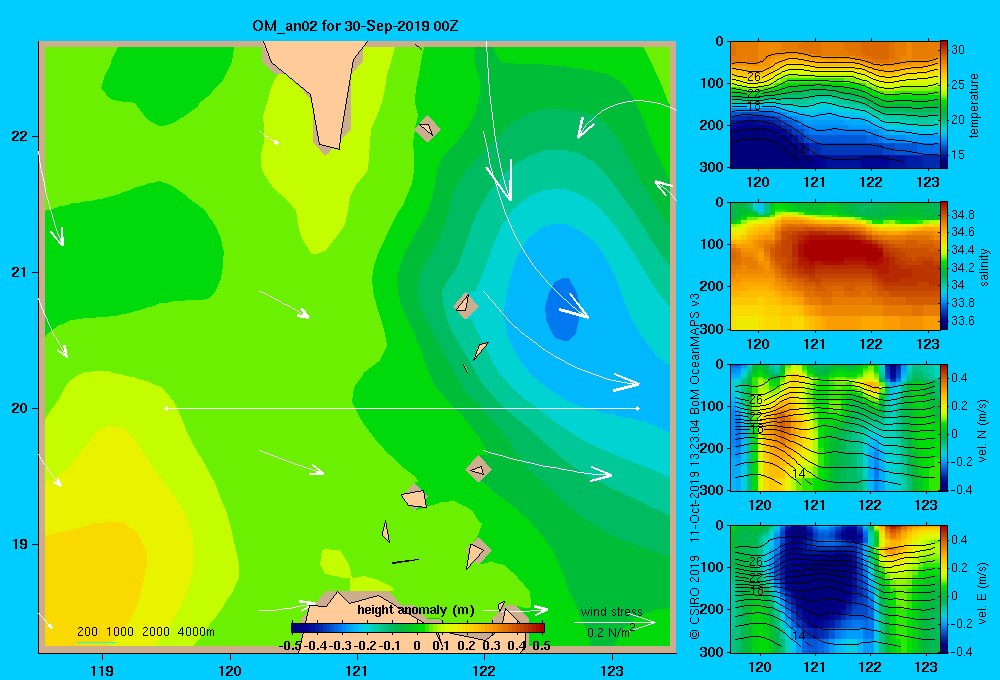
Task: Click the 300 depth label on vel. E panel
Action: (x=712, y=652)
